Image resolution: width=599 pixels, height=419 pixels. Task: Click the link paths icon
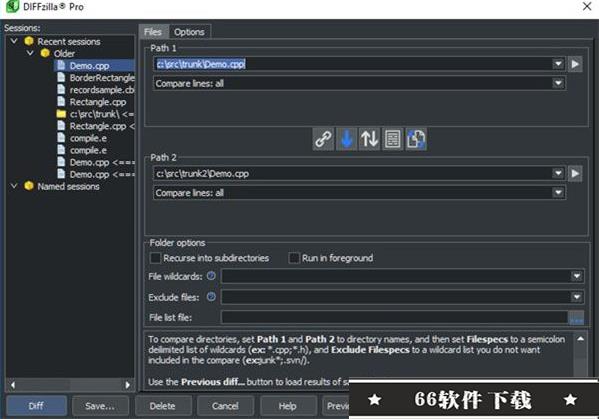pyautogui.click(x=323, y=139)
